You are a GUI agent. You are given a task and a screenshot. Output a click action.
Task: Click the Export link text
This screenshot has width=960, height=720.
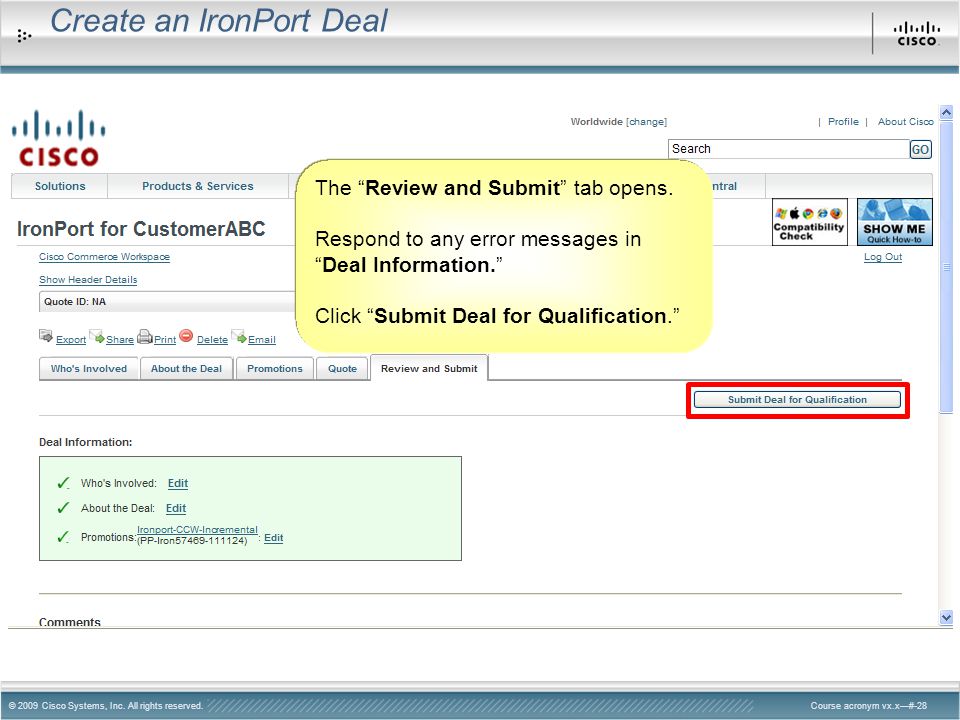click(x=71, y=340)
